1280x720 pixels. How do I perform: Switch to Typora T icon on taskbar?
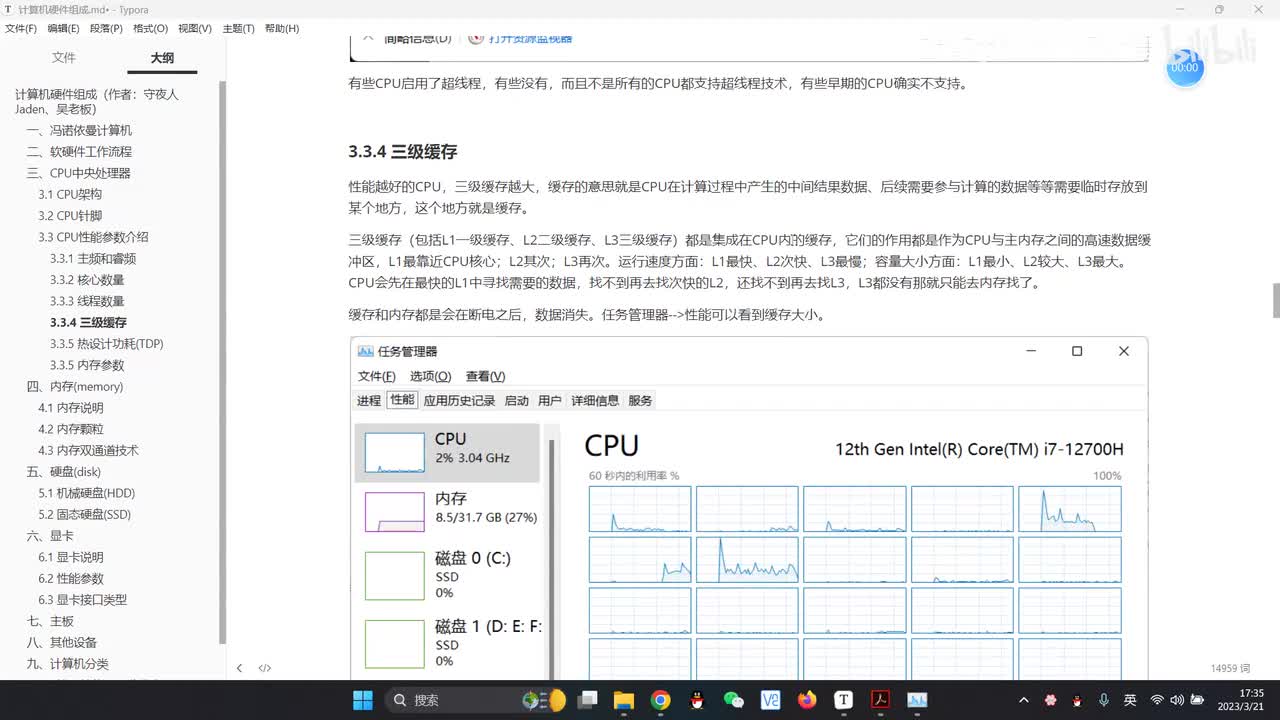pyautogui.click(x=843, y=700)
